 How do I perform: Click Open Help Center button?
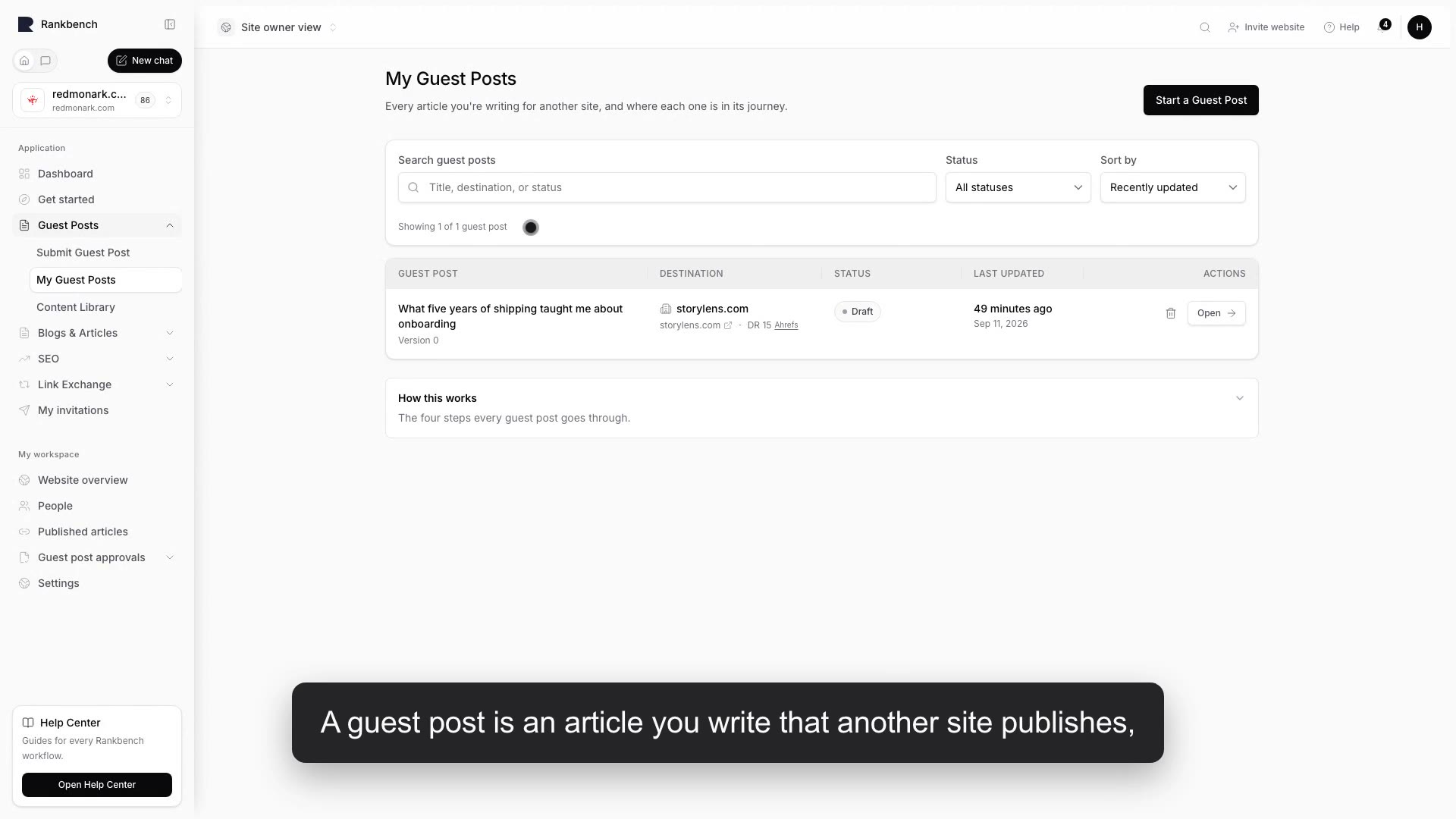point(97,785)
